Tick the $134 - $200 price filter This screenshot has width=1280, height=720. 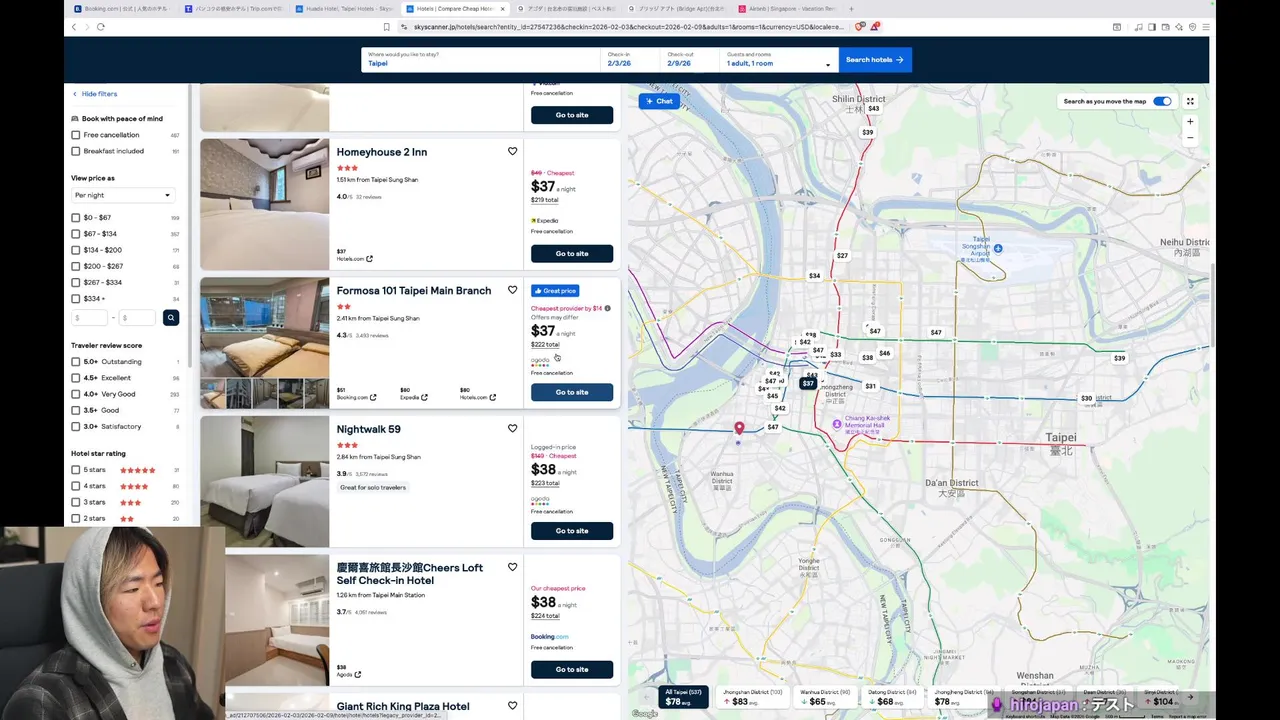click(x=75, y=250)
